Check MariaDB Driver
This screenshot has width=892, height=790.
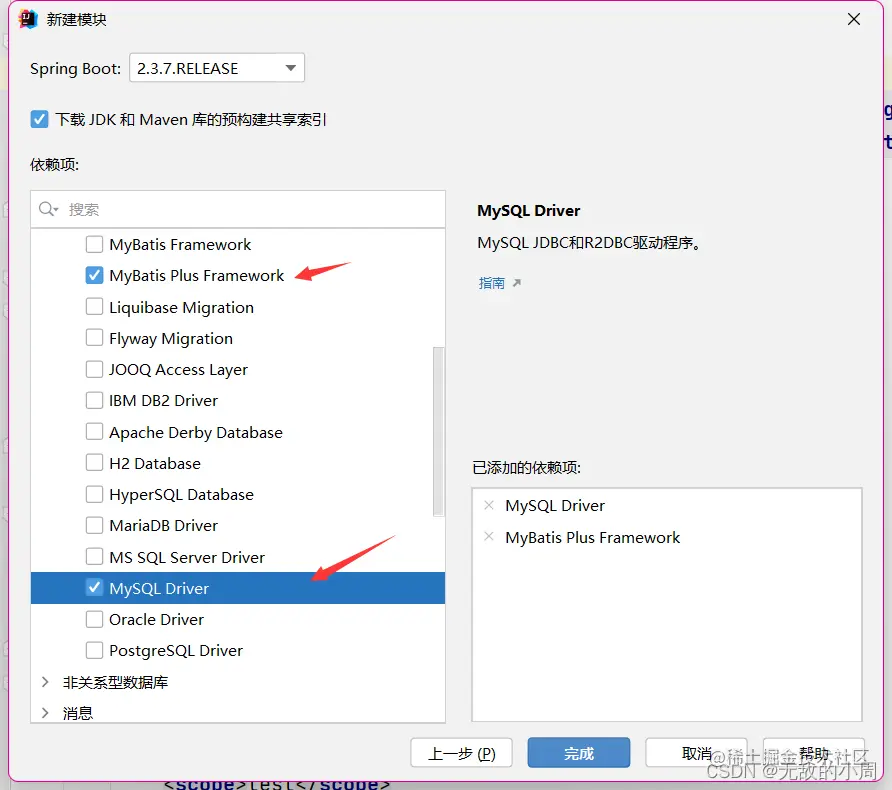click(x=94, y=525)
